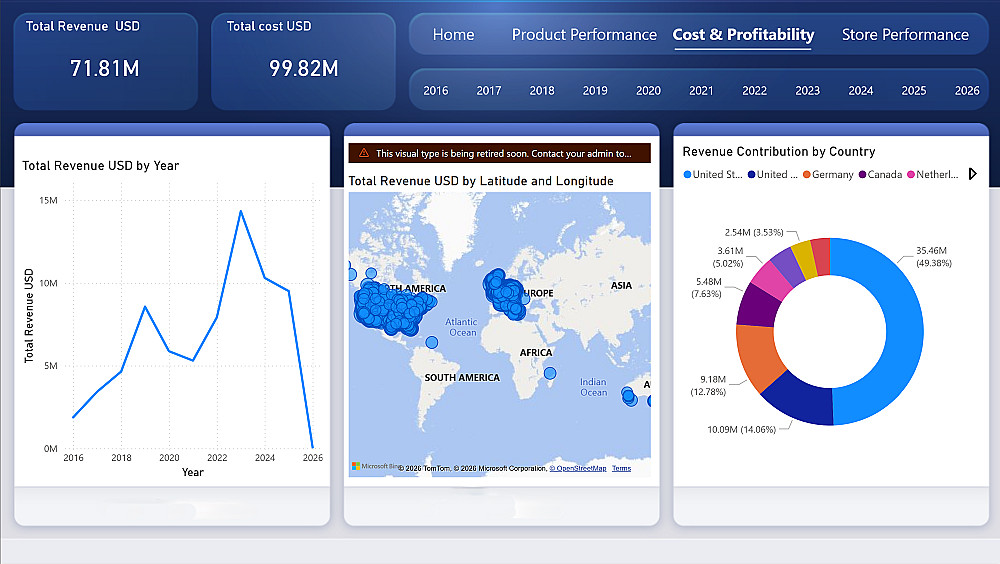Go to the Store Performance tab

click(905, 35)
